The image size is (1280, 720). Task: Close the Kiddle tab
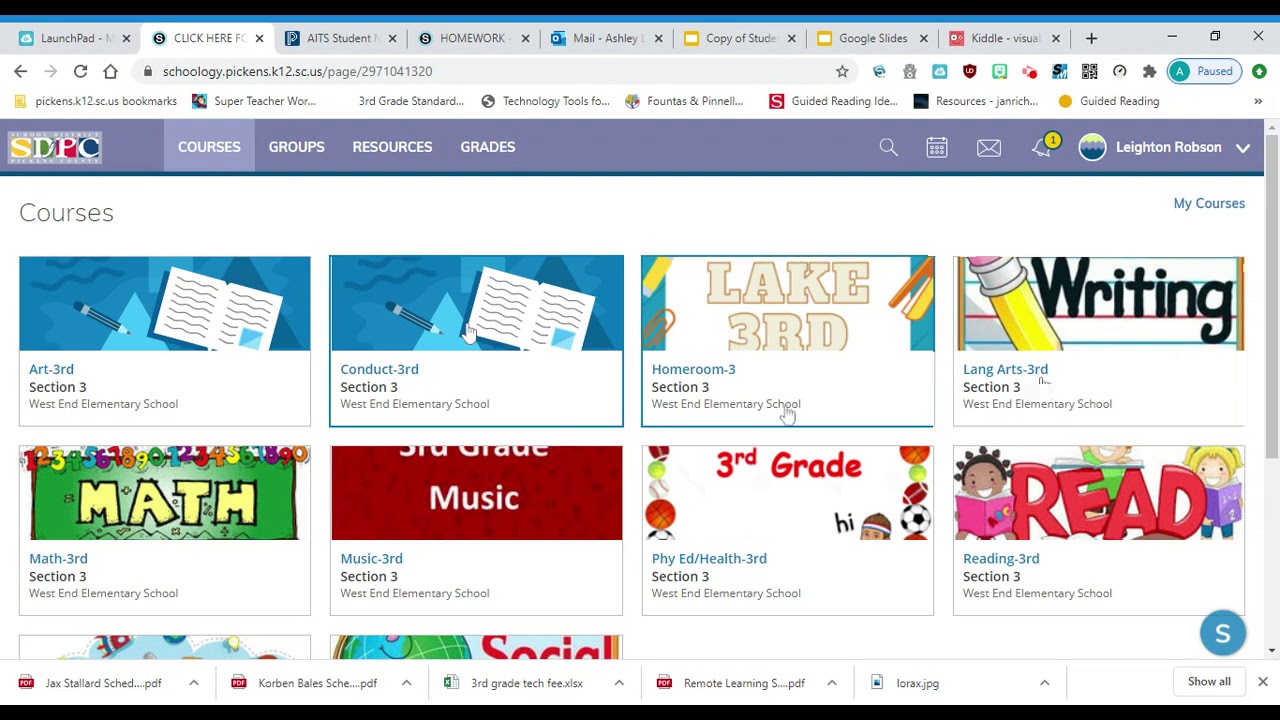coord(1055,38)
